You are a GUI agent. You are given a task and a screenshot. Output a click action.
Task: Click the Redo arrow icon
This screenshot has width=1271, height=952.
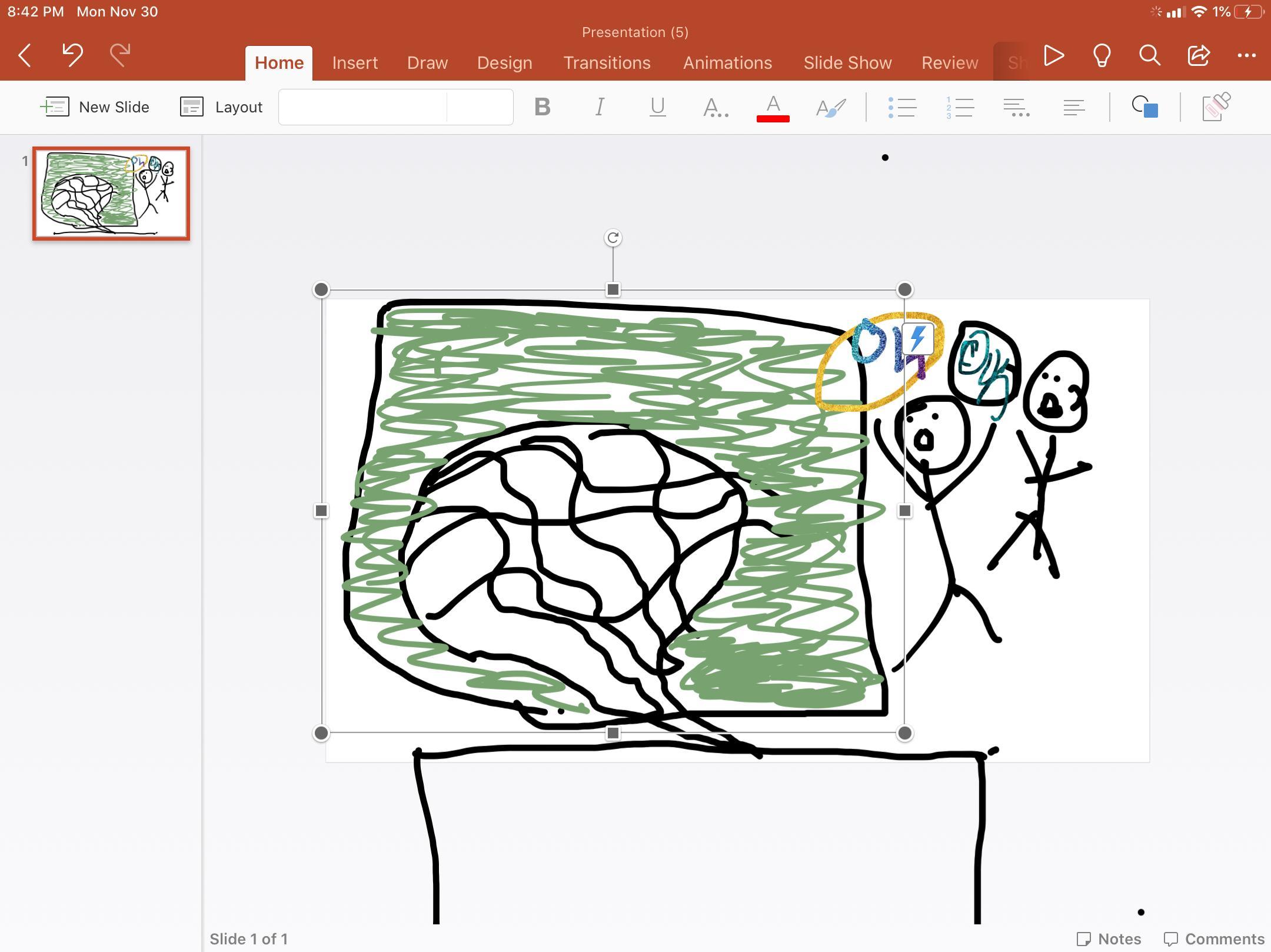coord(120,55)
